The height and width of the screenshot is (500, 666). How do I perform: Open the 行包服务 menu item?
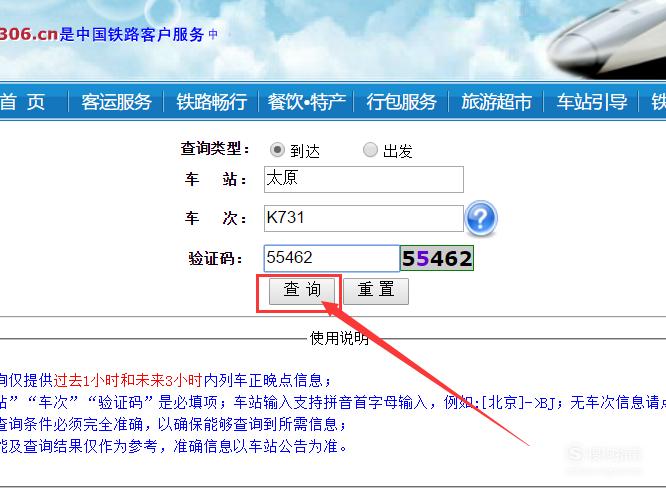coord(401,102)
